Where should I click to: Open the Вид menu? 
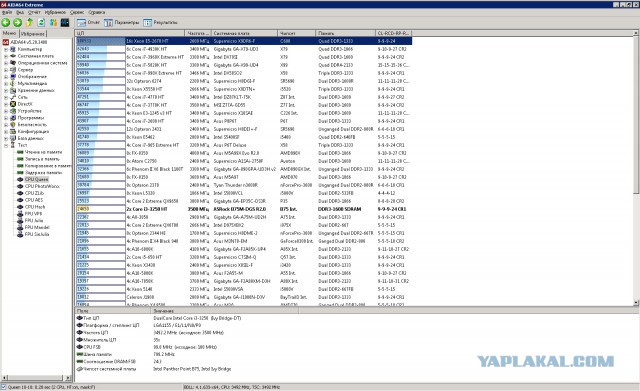tap(20, 12)
